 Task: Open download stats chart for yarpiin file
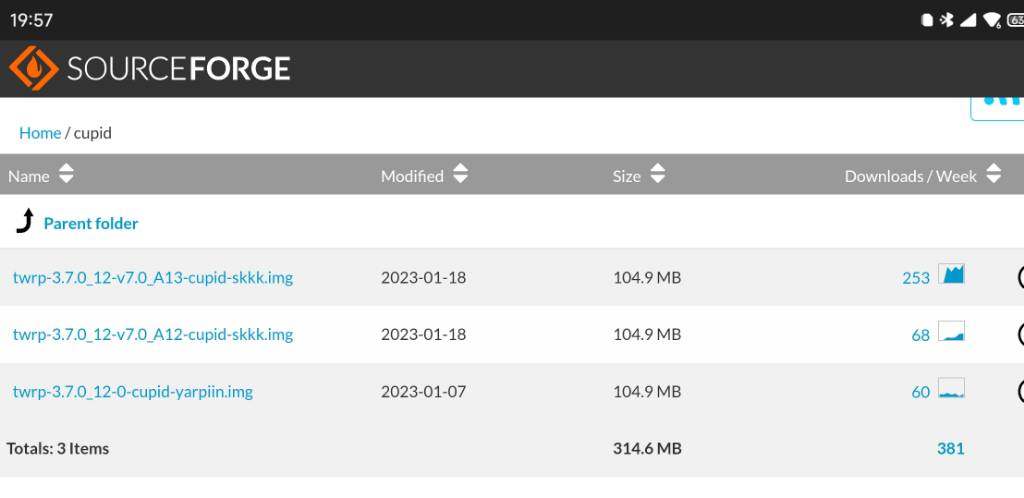(x=952, y=388)
